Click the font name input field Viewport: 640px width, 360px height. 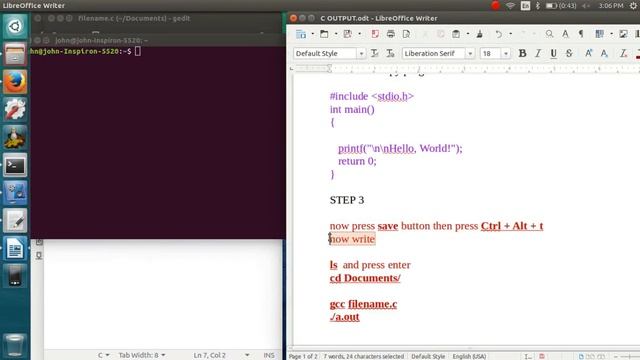434,54
